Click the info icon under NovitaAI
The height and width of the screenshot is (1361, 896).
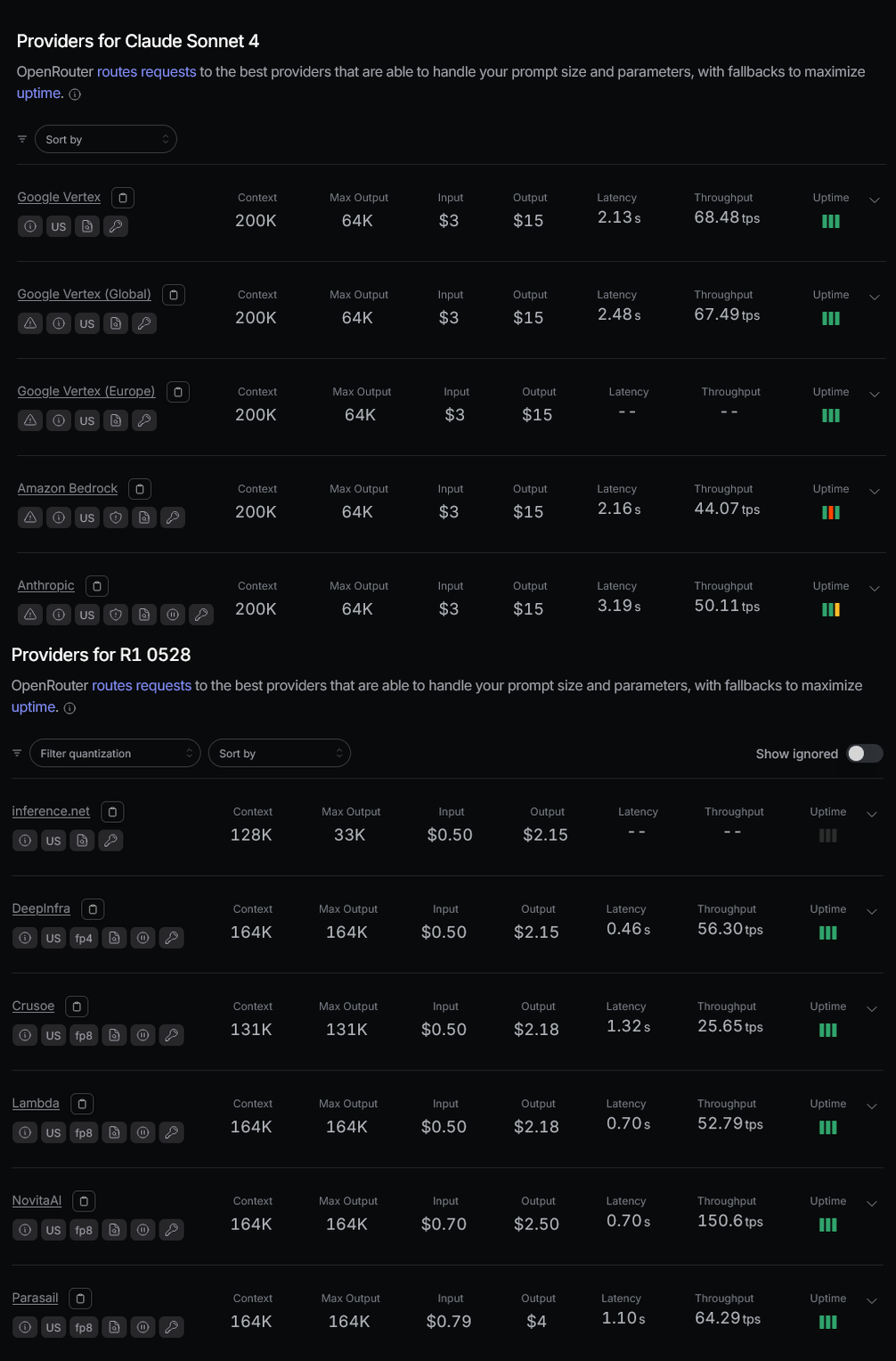coord(25,1230)
